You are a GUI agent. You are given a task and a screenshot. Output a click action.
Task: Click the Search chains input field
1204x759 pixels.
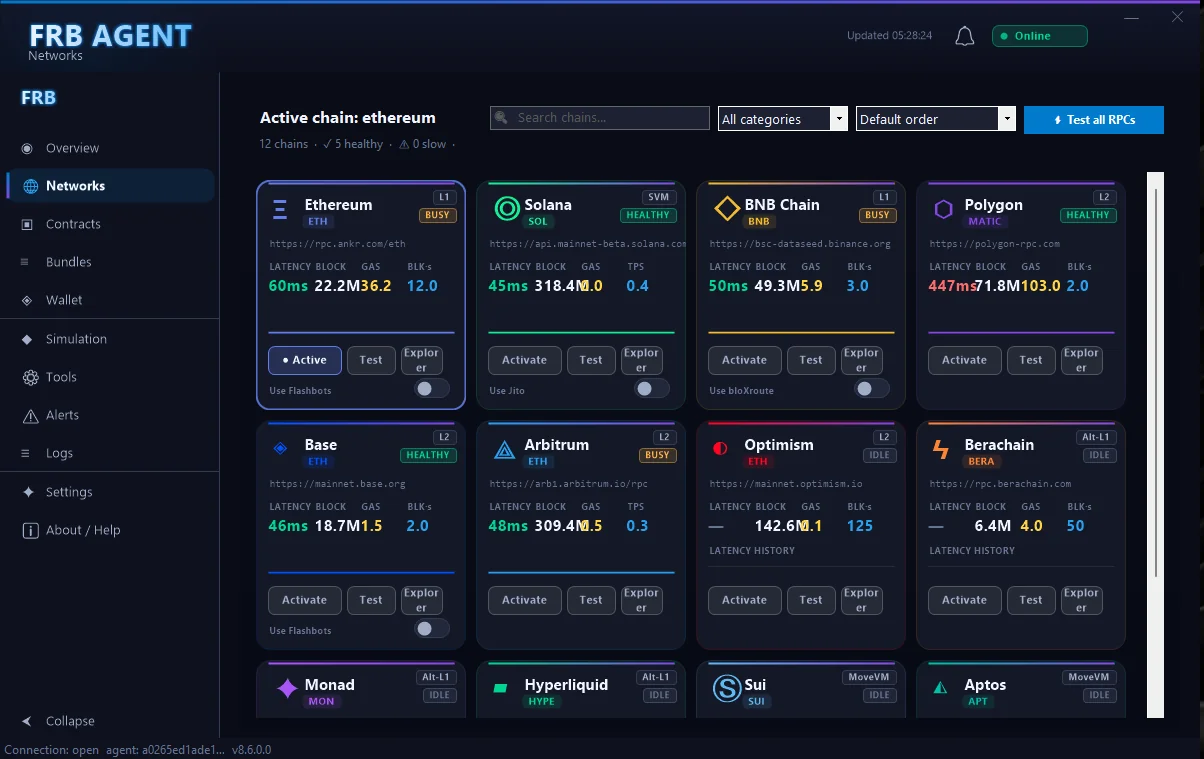(x=600, y=118)
